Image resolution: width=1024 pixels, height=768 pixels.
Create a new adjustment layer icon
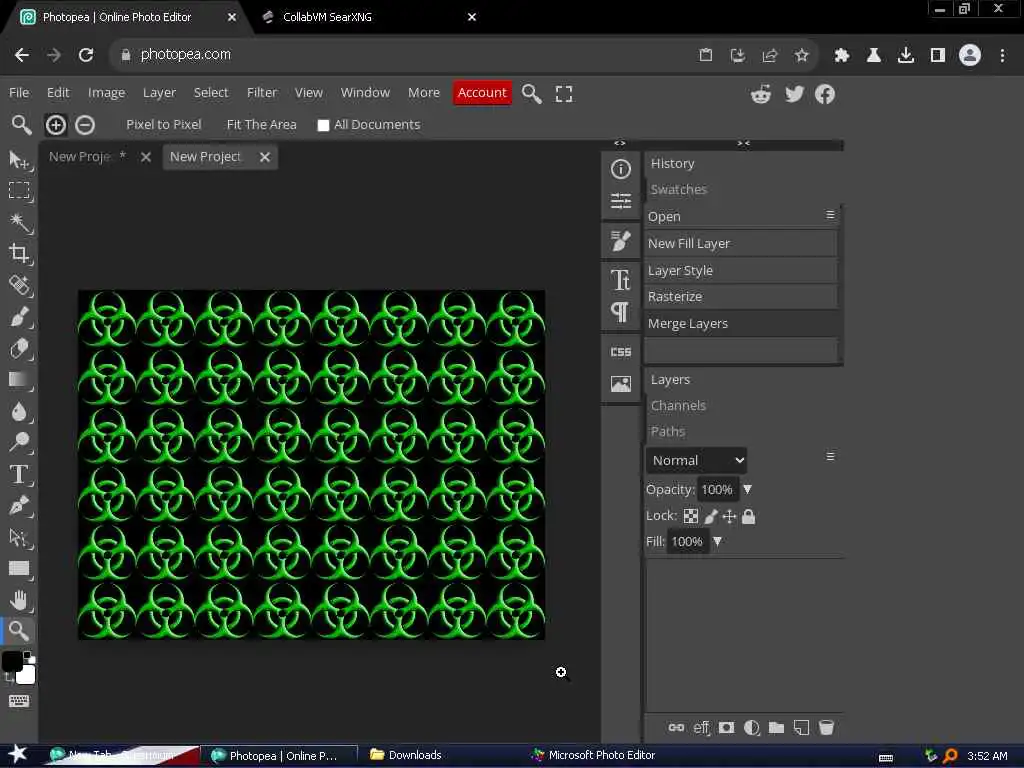752,728
